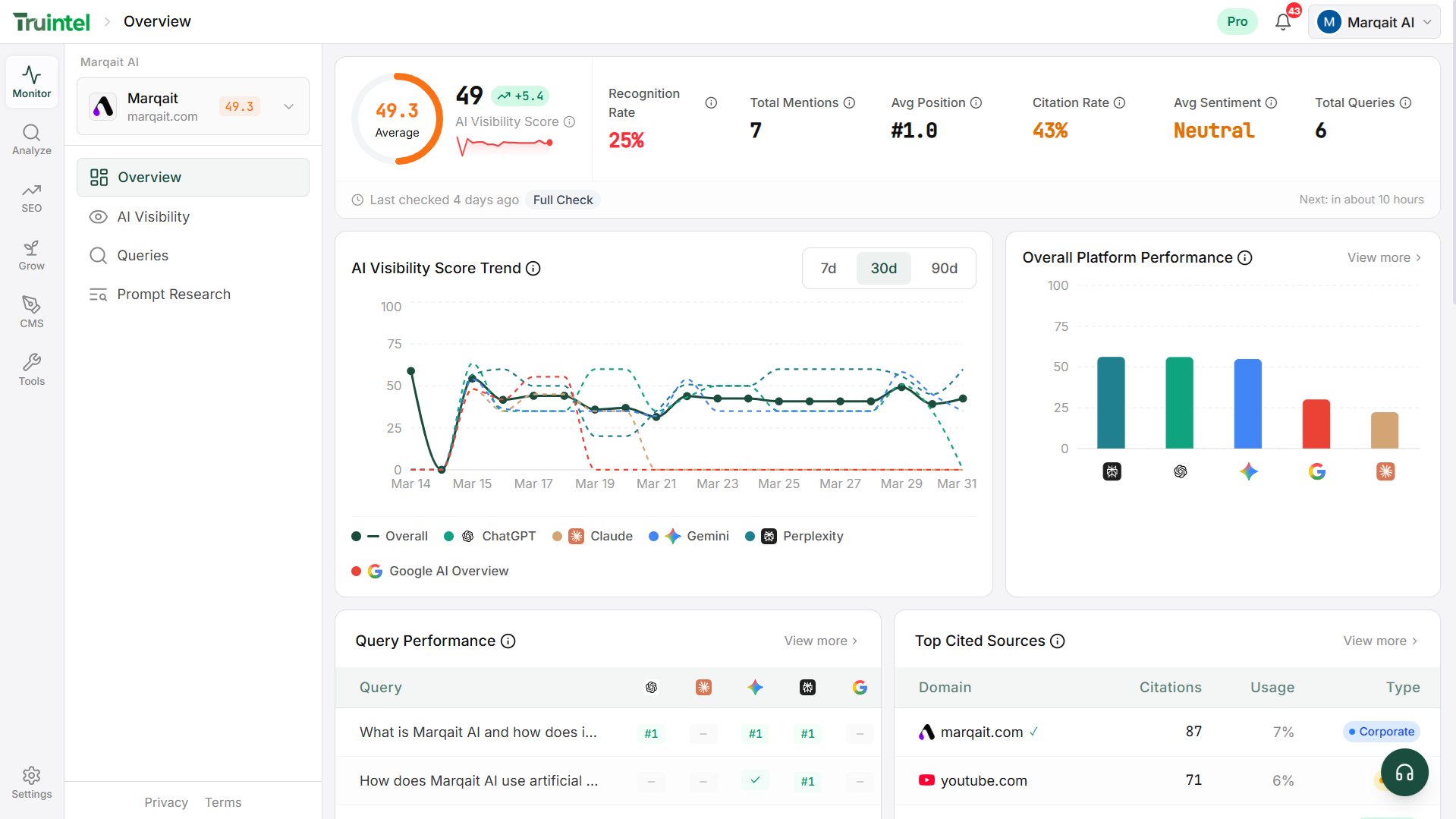Show info for Total Mentions
Viewport: 1456px width, 819px height.
(850, 103)
